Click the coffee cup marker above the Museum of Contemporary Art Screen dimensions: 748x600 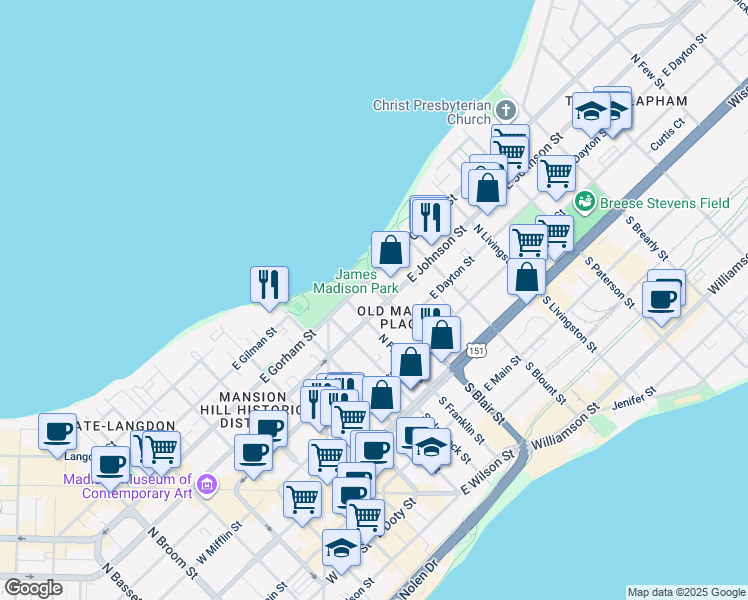click(x=110, y=466)
